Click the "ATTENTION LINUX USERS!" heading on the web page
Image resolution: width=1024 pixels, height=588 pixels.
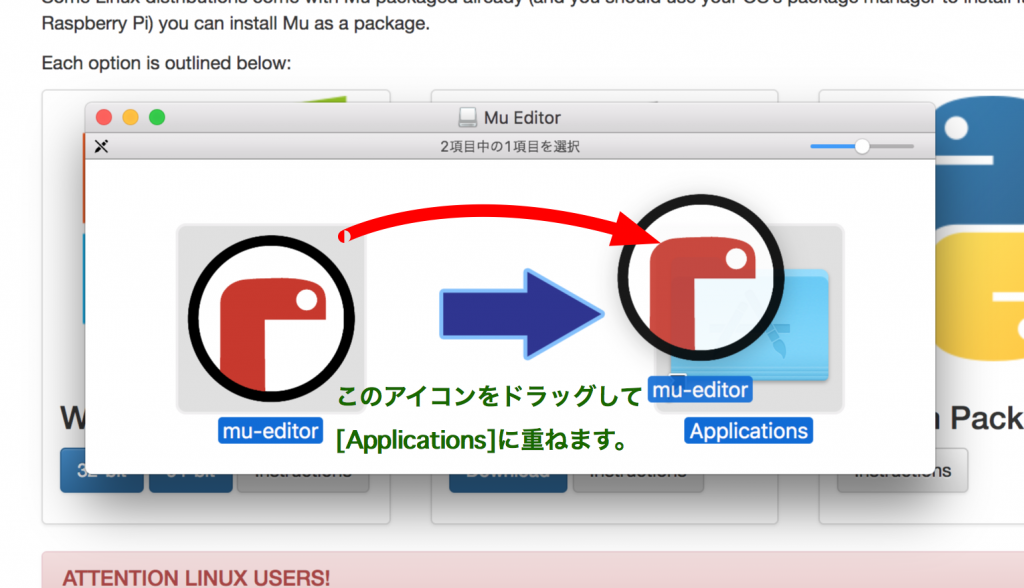click(x=197, y=578)
